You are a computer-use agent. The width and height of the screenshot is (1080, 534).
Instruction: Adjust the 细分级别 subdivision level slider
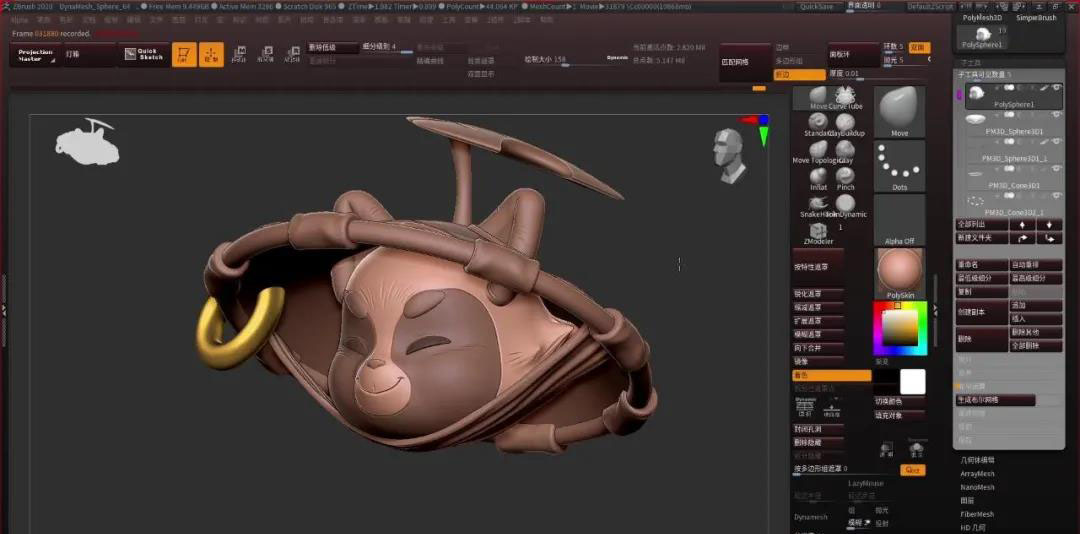pos(387,48)
